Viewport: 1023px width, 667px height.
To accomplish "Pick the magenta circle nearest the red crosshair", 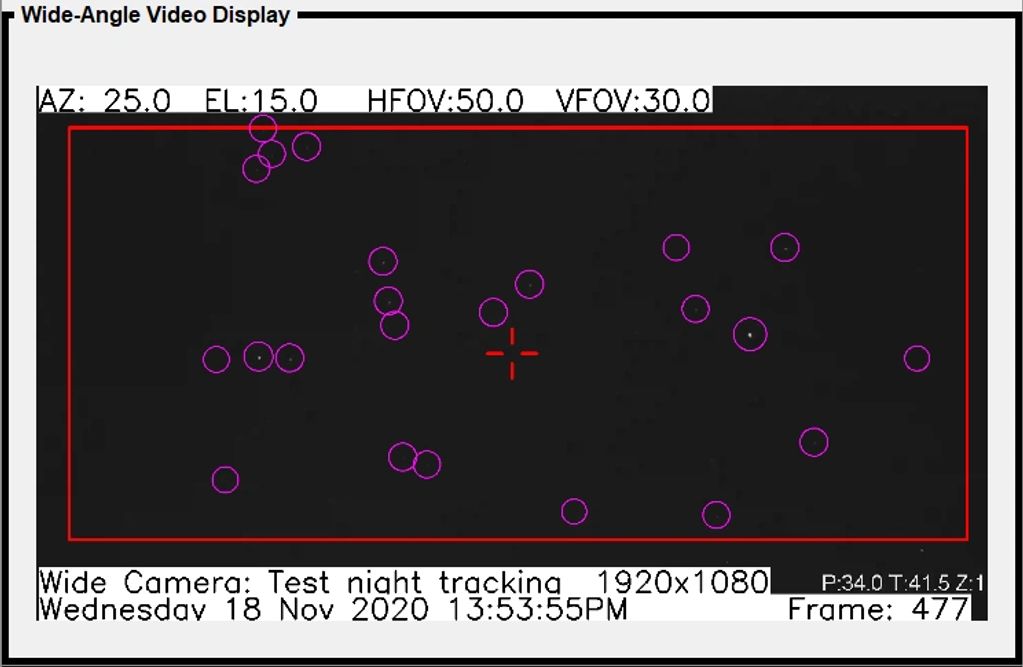I will click(x=493, y=312).
